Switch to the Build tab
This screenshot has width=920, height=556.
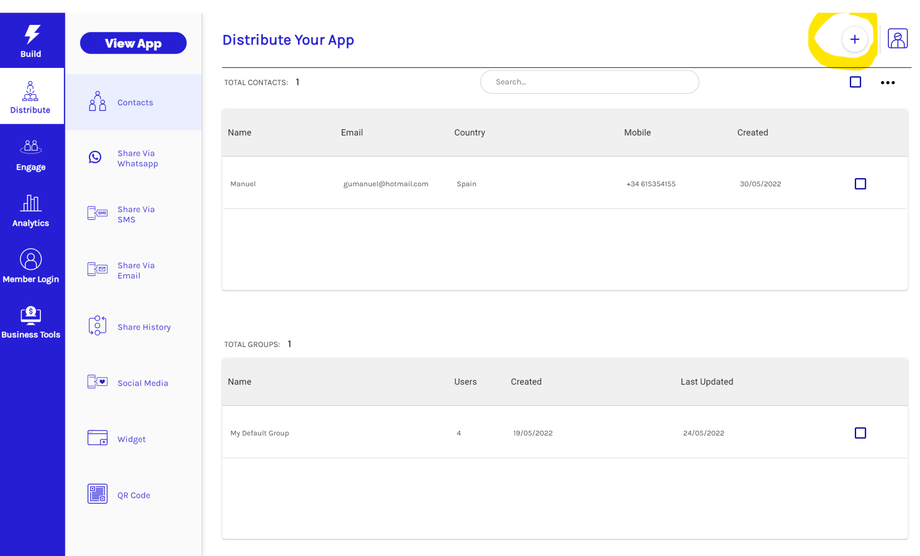[31, 41]
